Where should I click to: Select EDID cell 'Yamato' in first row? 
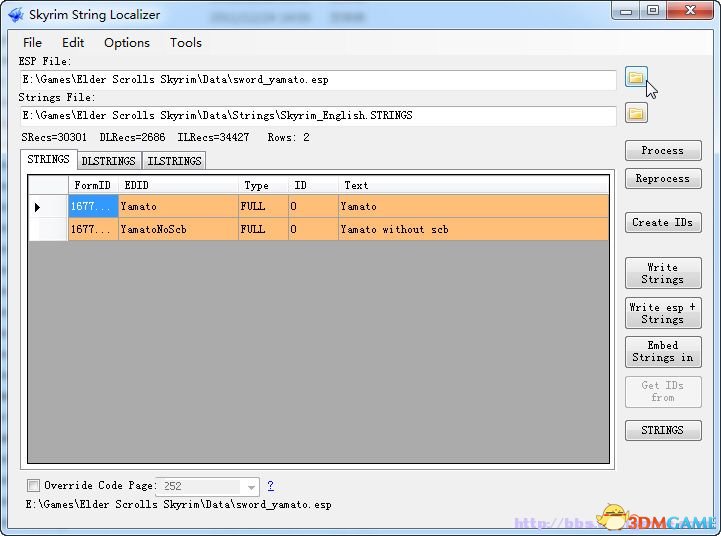[178, 206]
